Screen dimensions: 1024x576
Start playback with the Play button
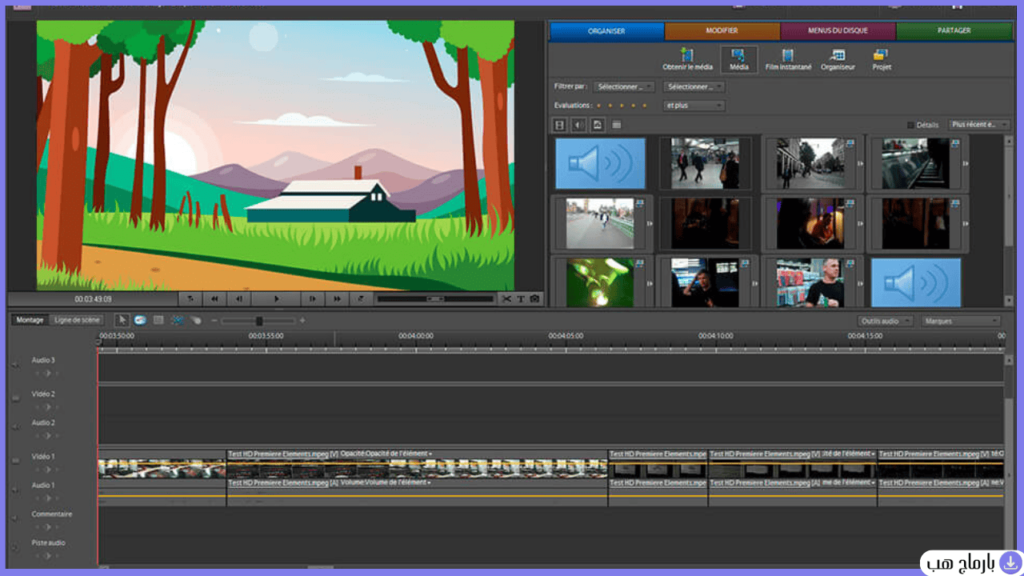[276, 299]
